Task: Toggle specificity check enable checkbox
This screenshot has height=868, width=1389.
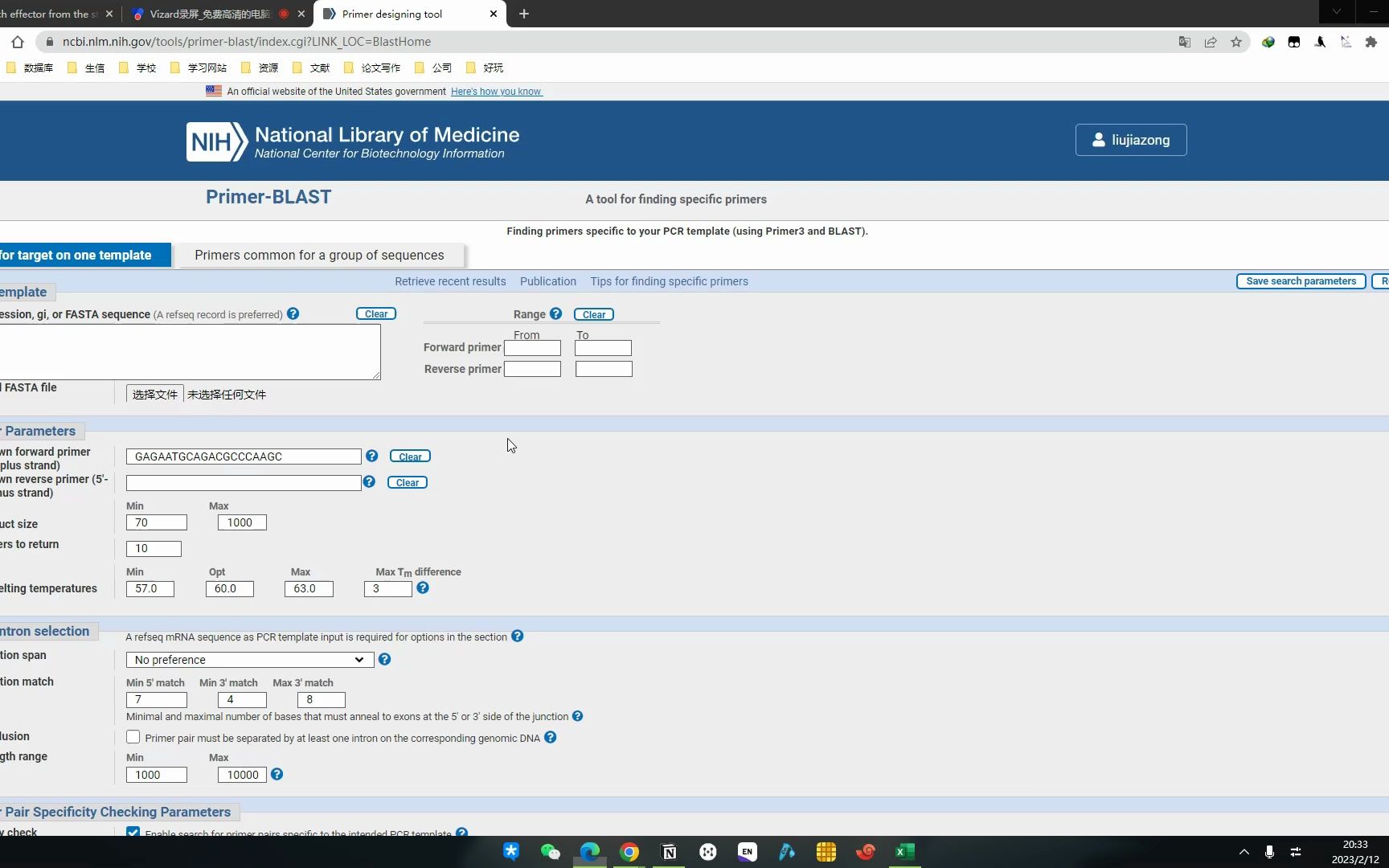Action: coord(133,832)
